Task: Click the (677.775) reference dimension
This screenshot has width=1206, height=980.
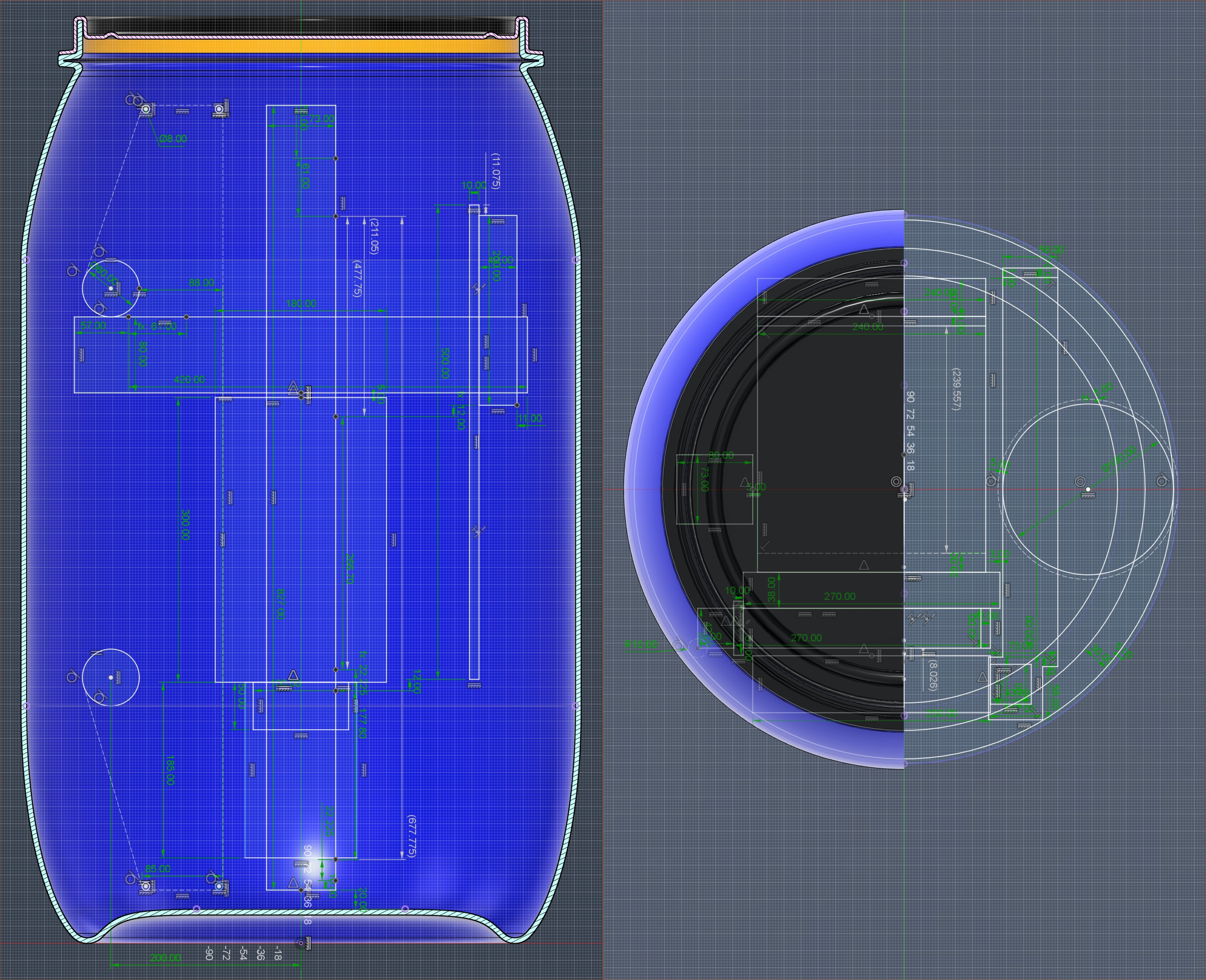Action: [x=411, y=836]
